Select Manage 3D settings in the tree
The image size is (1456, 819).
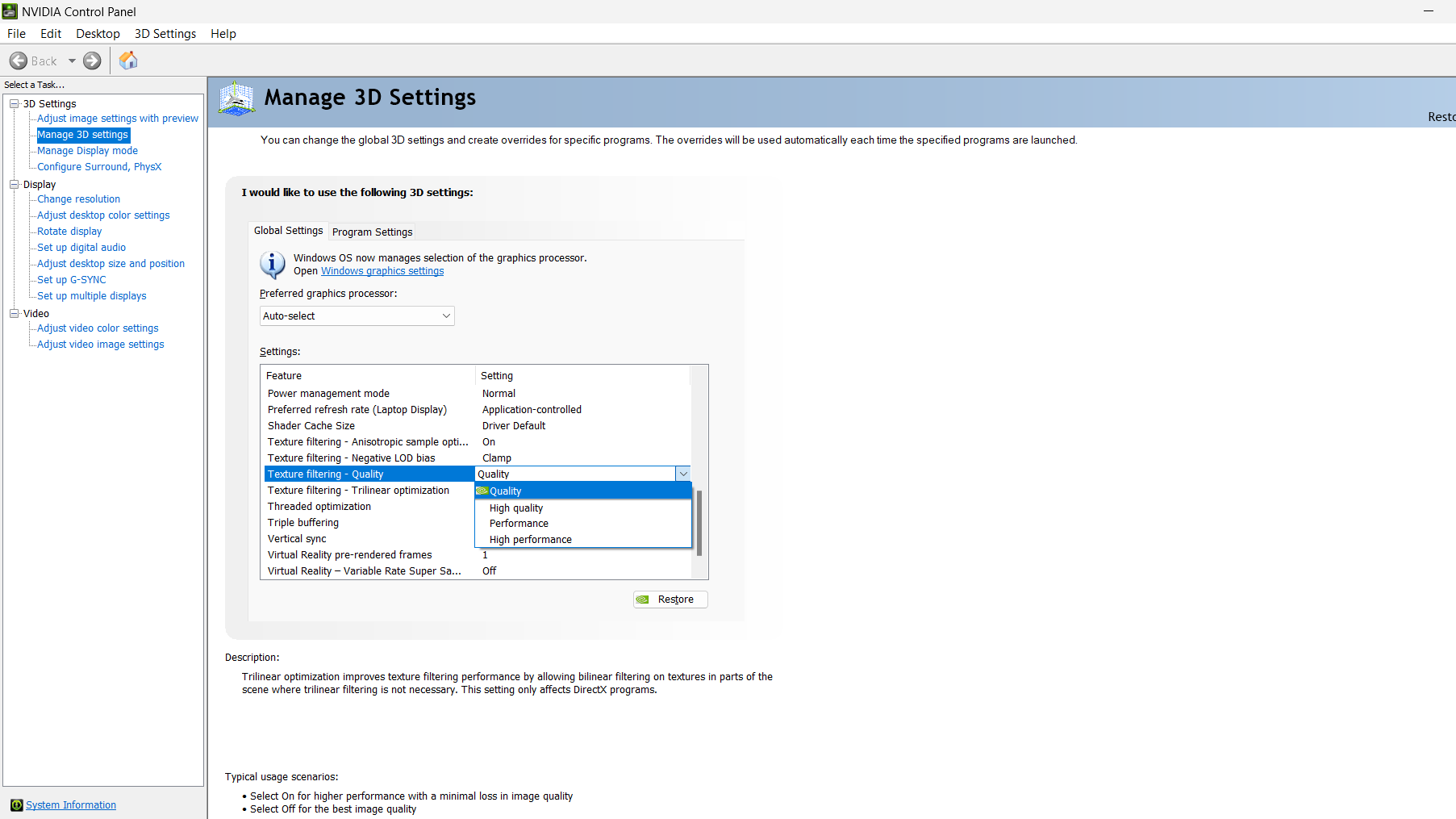82,135
